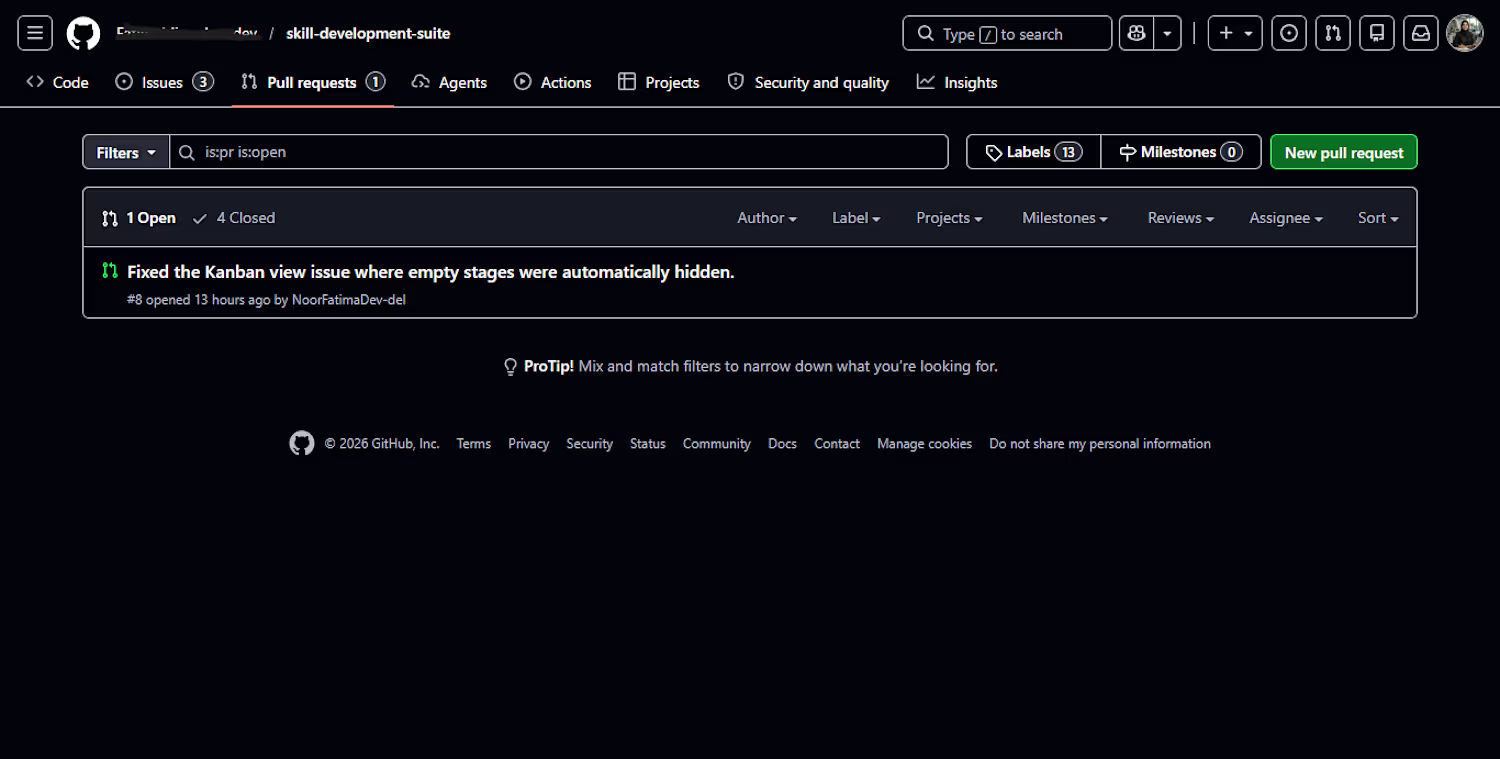Open the Milestones list
Screen dimensions: 1500x759
(x=1180, y=152)
